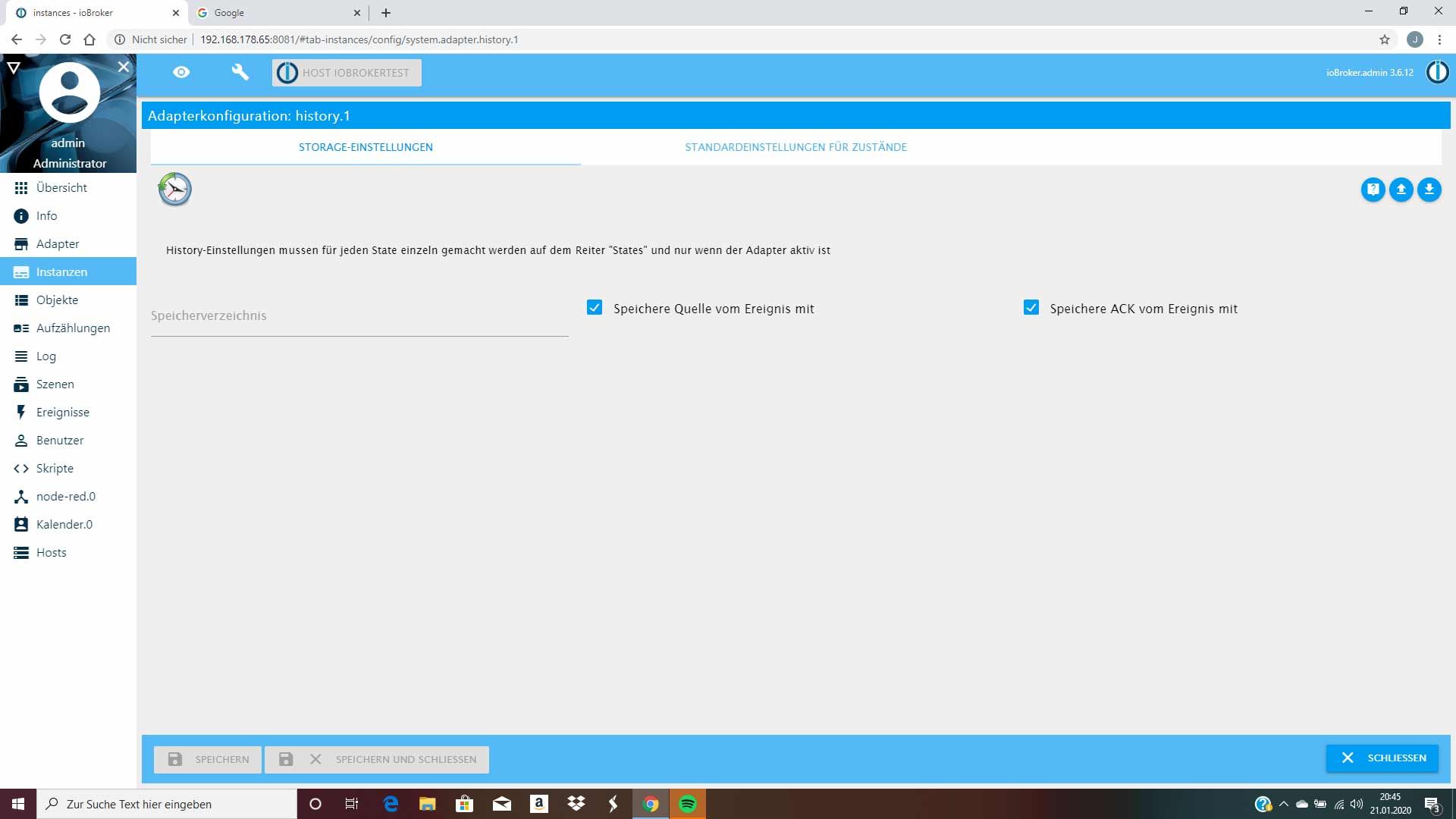This screenshot has height=819, width=1456.
Task: Toggle 'Speichere Quelle vom Ereignis mit' checkbox
Action: click(x=595, y=308)
